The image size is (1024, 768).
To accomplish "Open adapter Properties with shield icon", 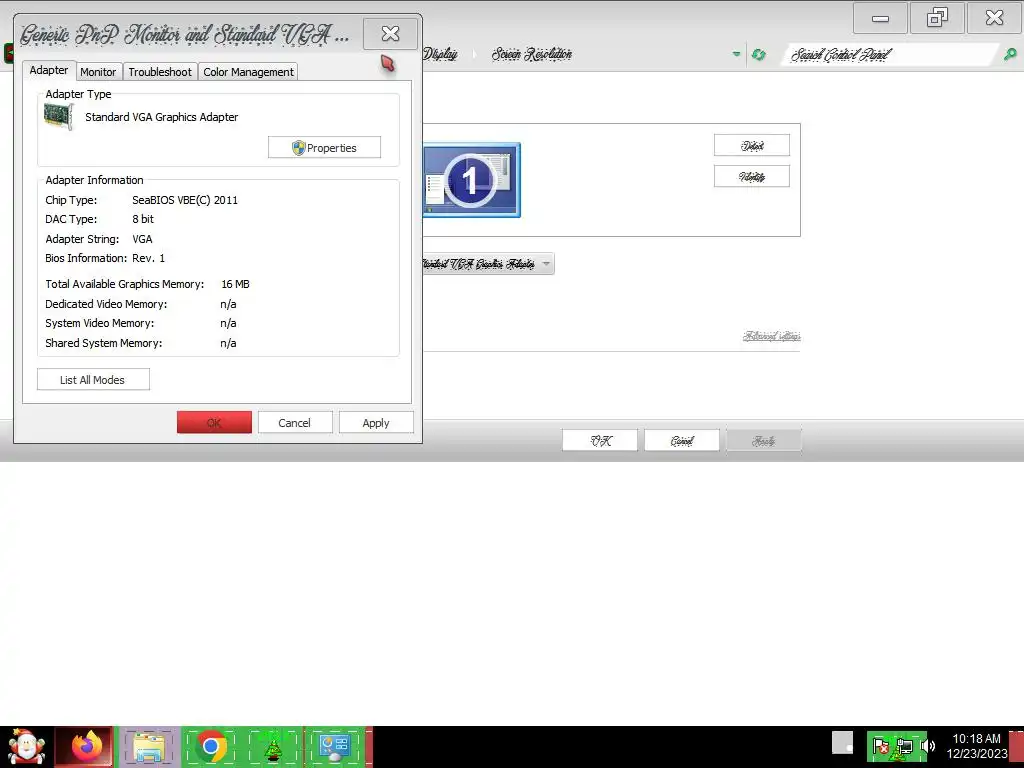I will (x=324, y=148).
